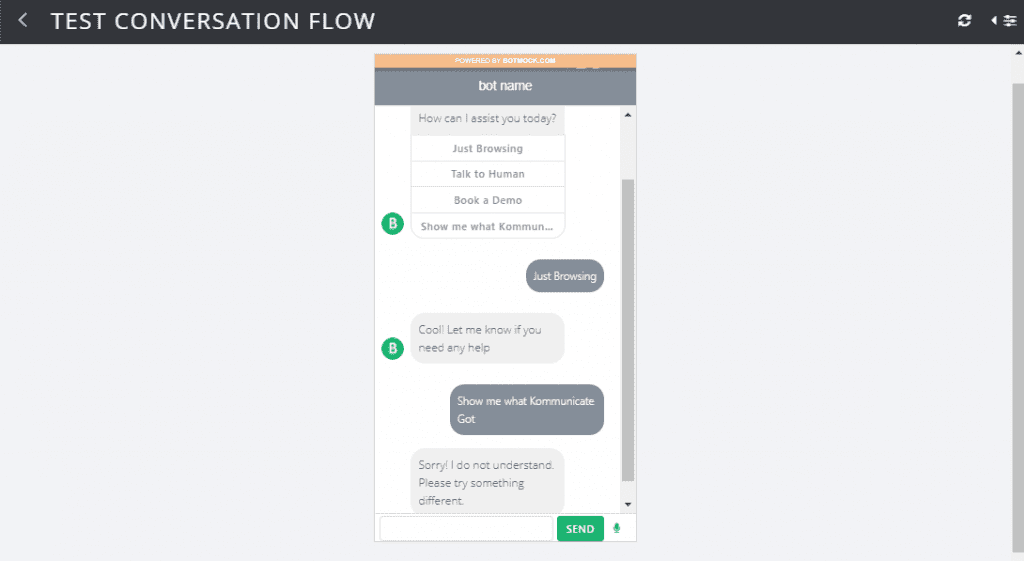
Task: Click the chat window scrollbar thumb
Action: click(x=628, y=330)
